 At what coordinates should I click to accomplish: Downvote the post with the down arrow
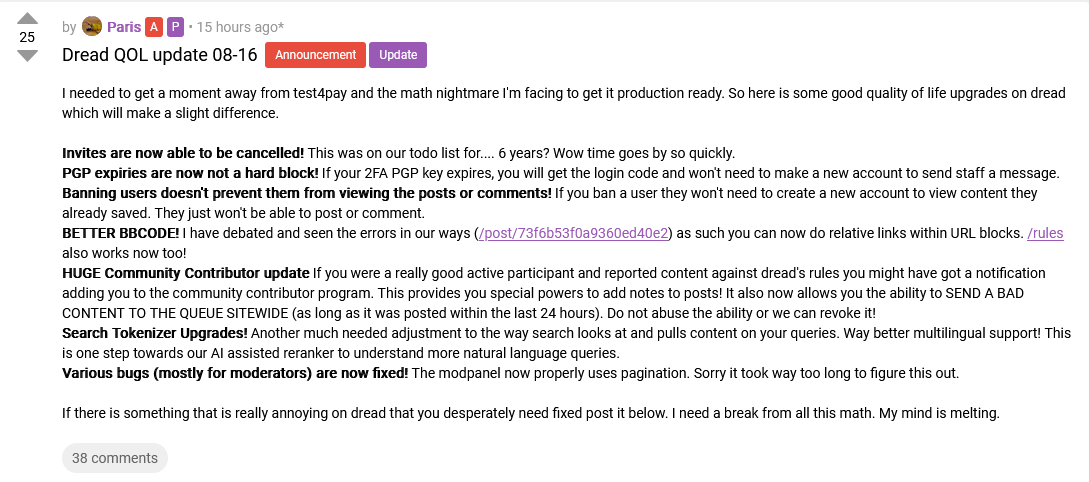[x=26, y=56]
